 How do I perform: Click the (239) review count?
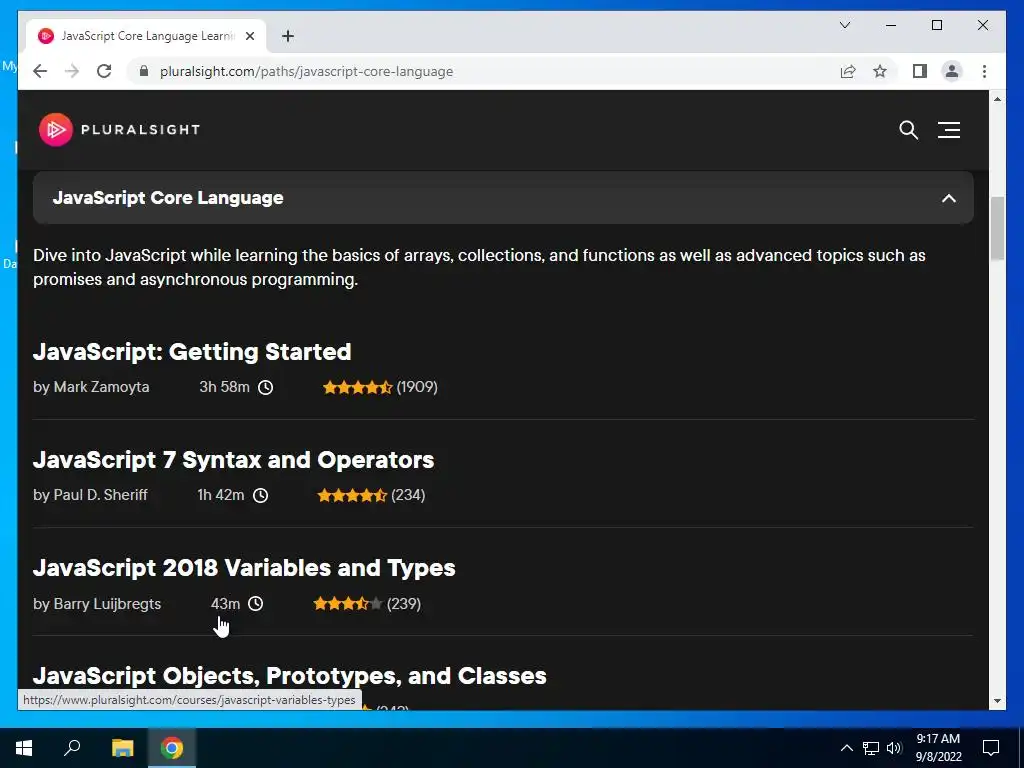pyautogui.click(x=404, y=603)
